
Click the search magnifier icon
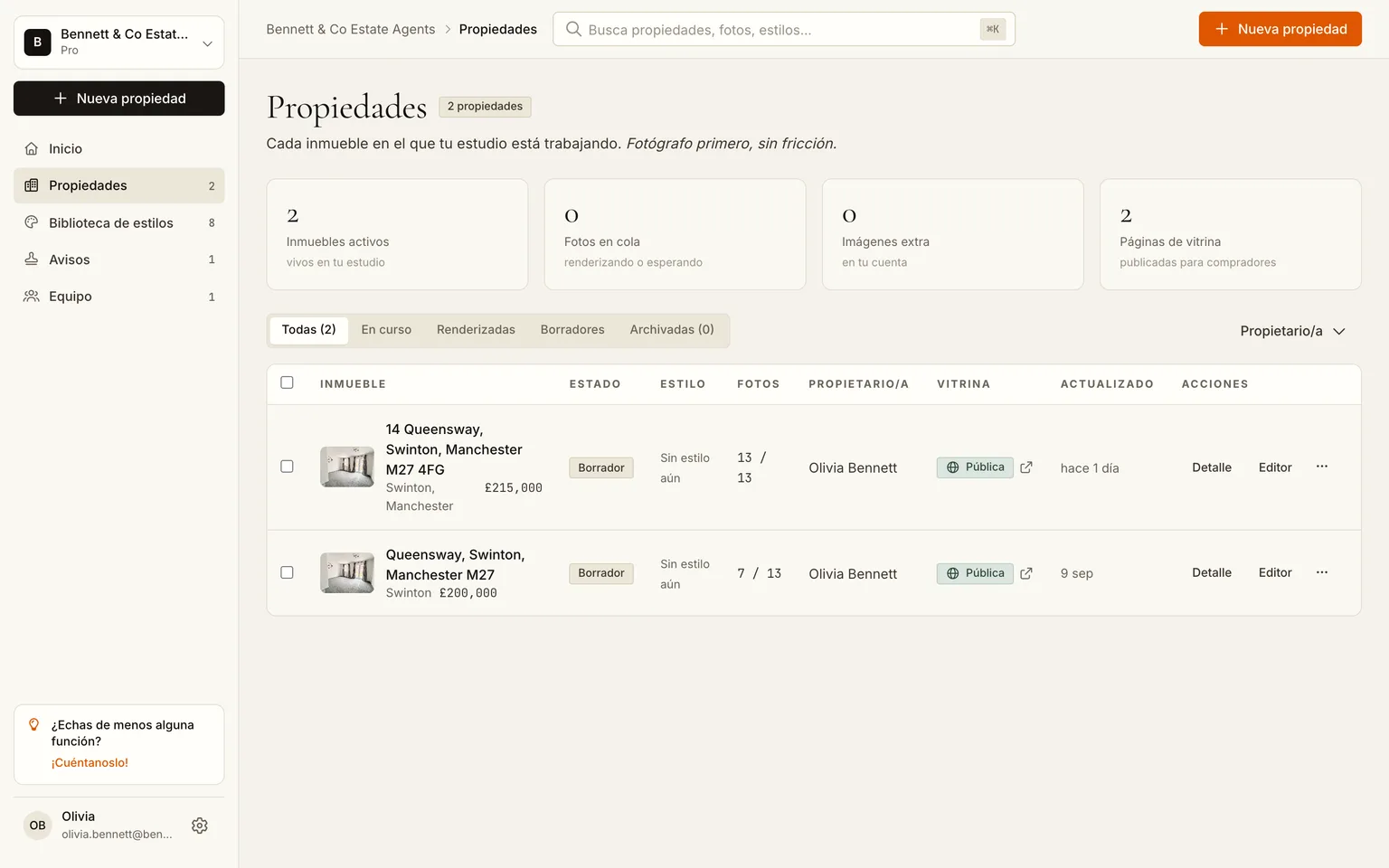coord(573,29)
